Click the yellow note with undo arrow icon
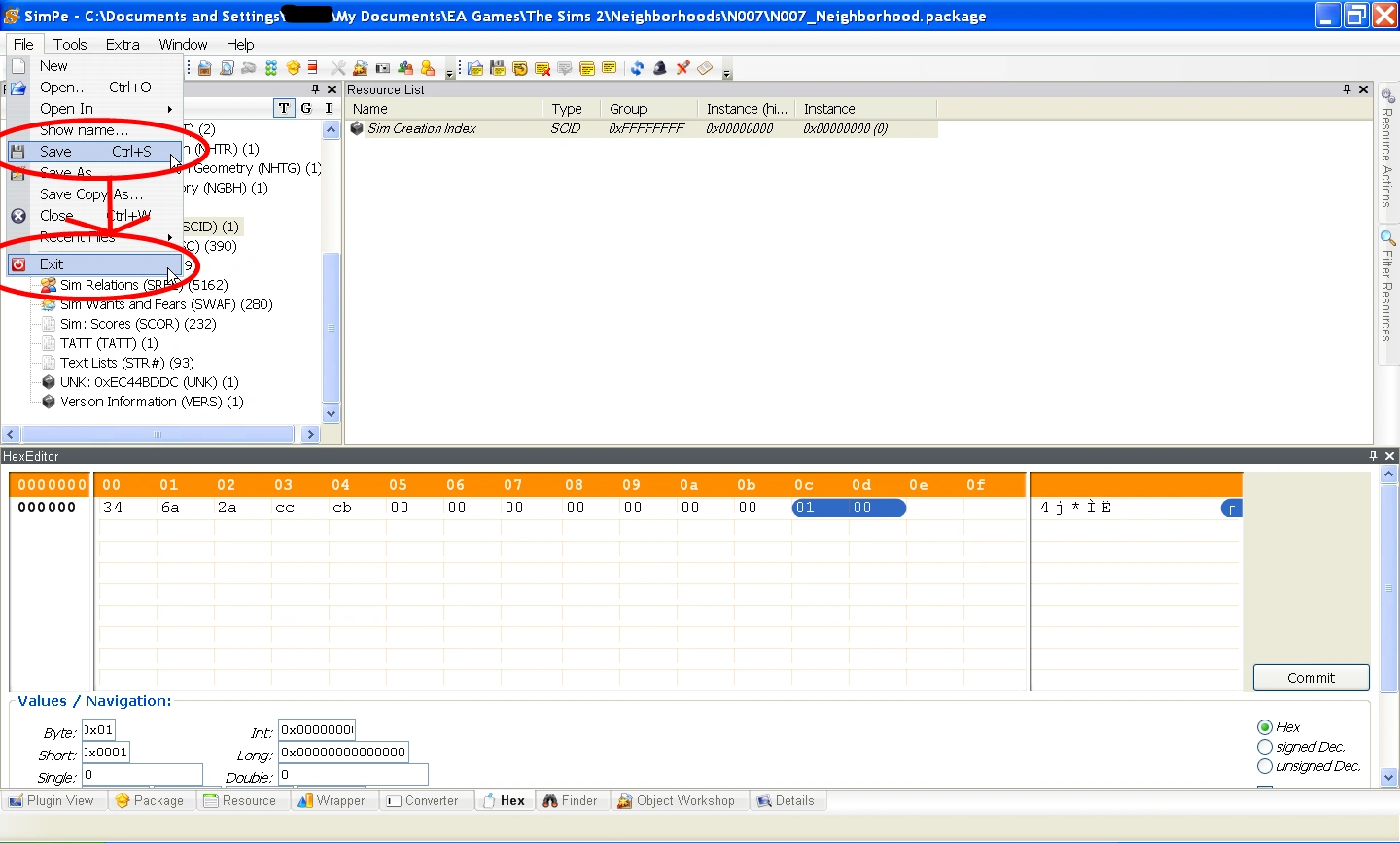Viewport: 1400px width, 843px height. pos(520,68)
